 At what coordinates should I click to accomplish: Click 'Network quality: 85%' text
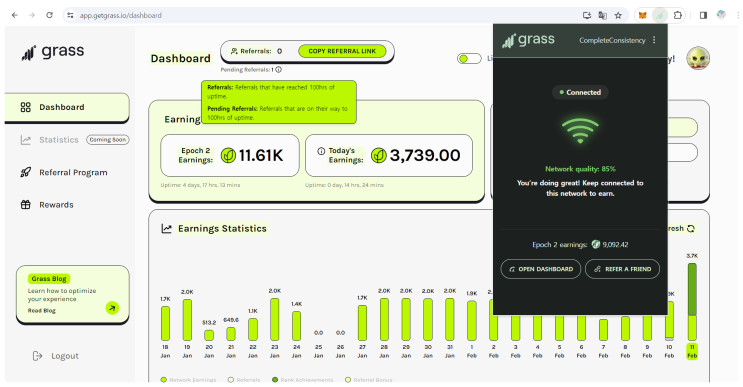coord(580,169)
